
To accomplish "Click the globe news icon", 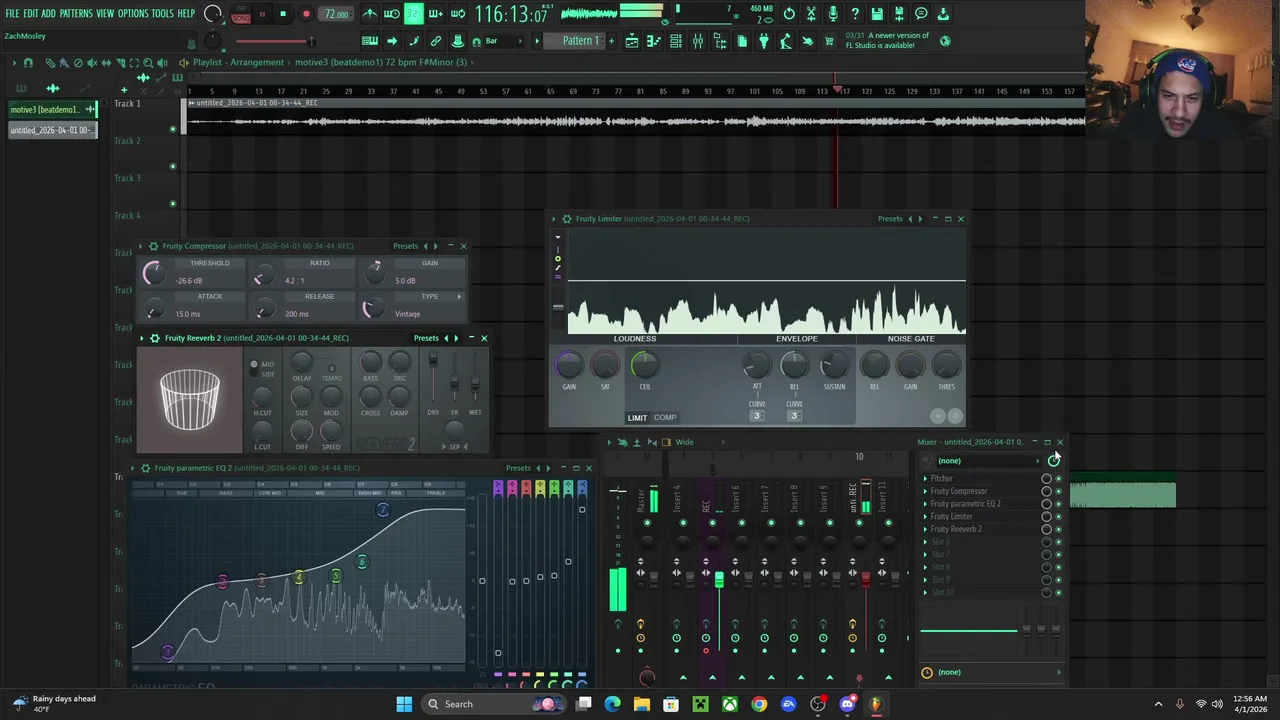I will 945,41.
